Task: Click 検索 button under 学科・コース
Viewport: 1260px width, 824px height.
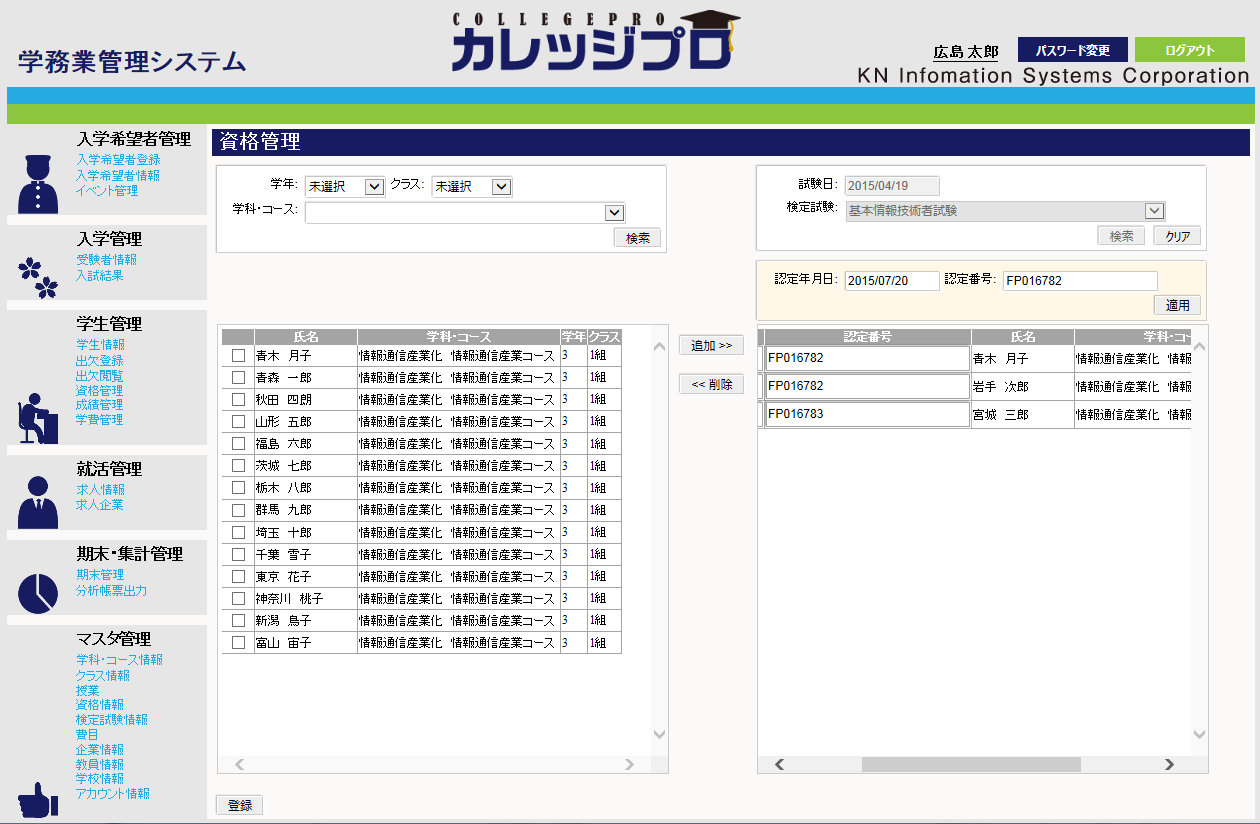Action: click(638, 238)
